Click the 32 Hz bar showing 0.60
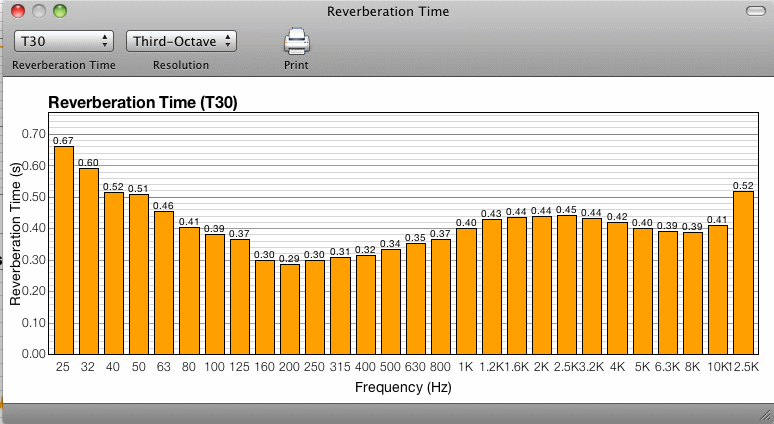The height and width of the screenshot is (424, 774). (x=89, y=261)
